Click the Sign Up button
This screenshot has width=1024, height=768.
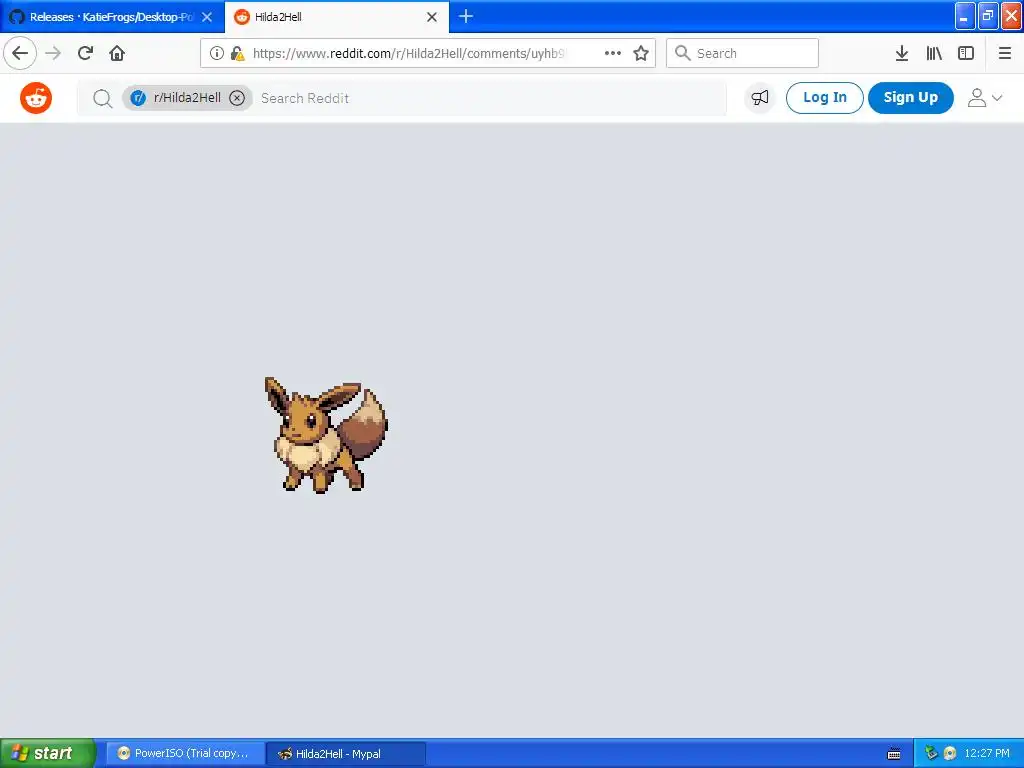pyautogui.click(x=910, y=98)
